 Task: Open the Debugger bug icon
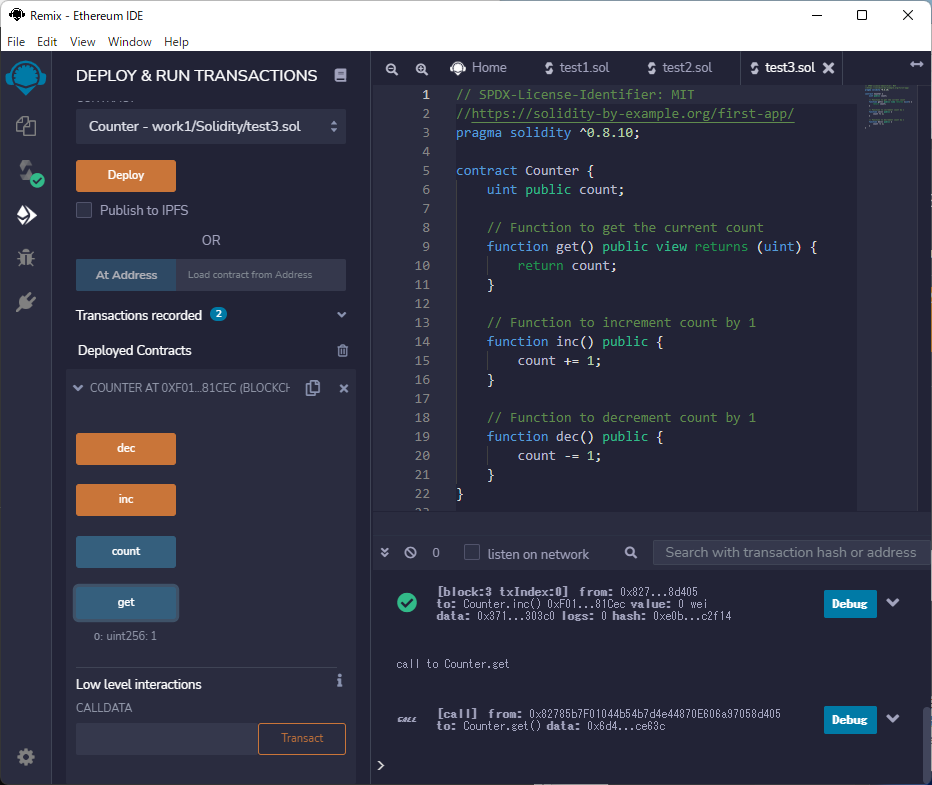[x=26, y=258]
